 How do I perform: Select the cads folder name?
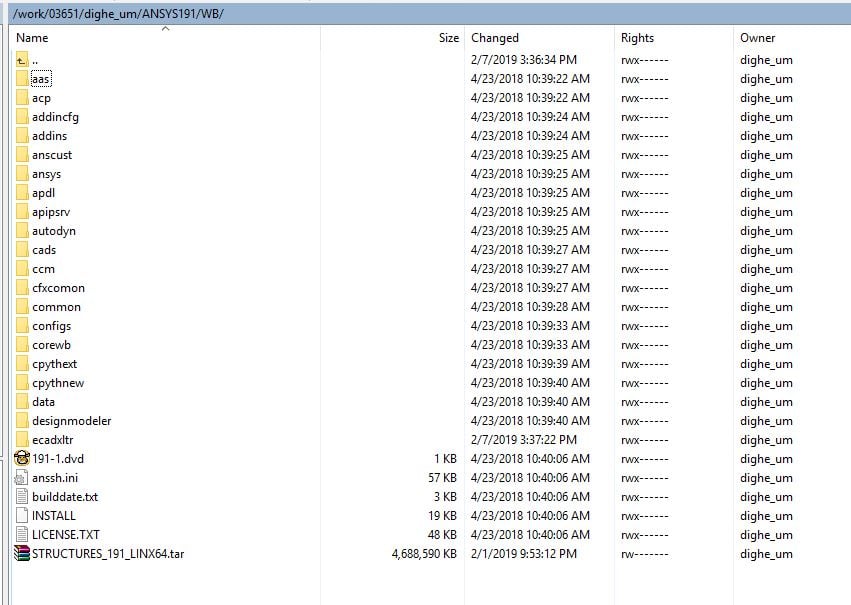tap(44, 250)
